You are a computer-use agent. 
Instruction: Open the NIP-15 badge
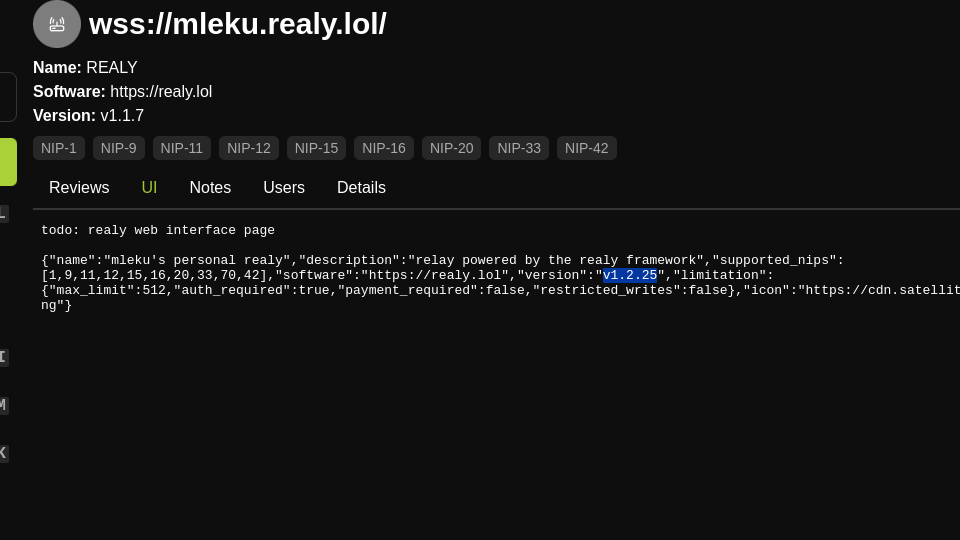coord(317,148)
